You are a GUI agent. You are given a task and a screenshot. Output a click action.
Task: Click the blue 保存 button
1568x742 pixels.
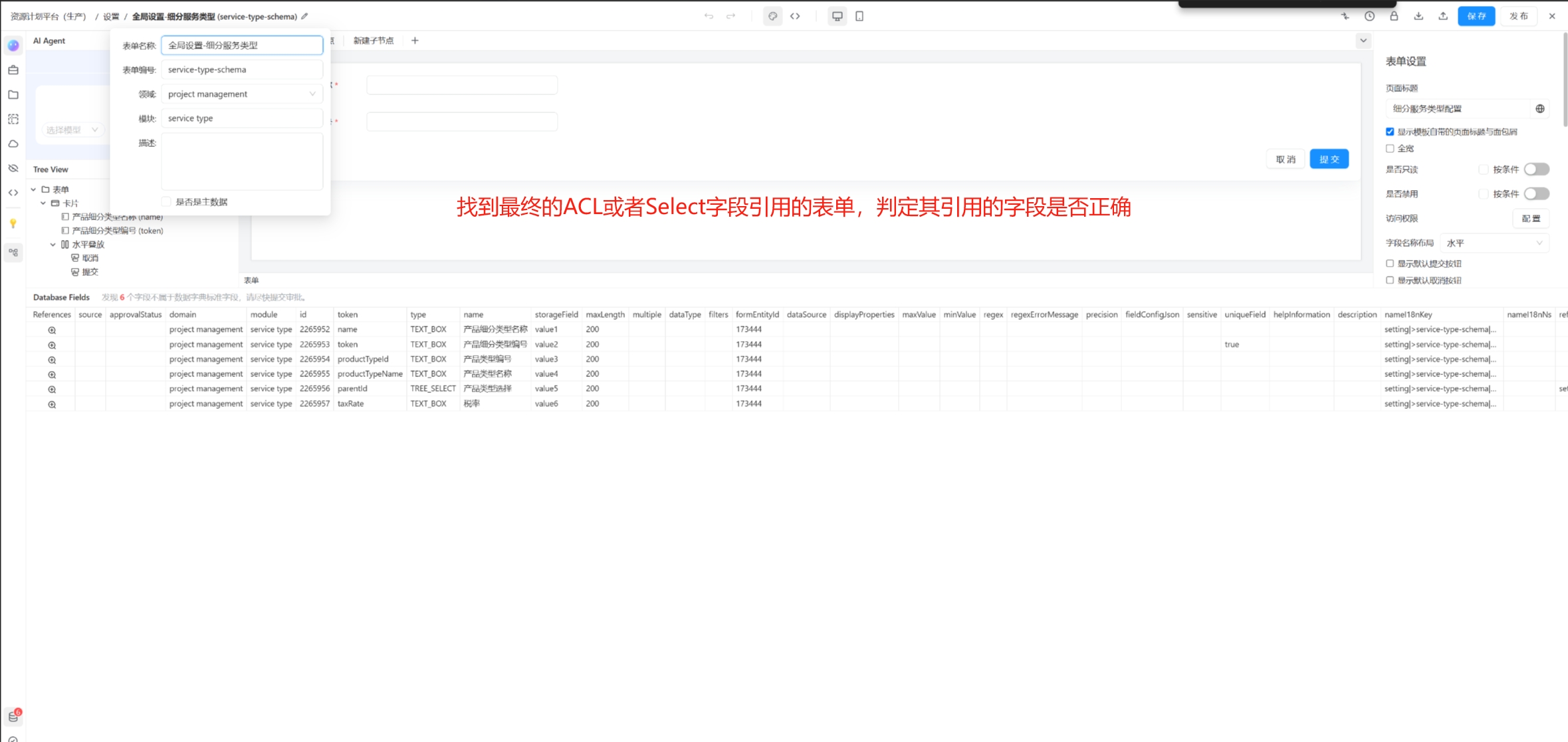pyautogui.click(x=1476, y=16)
